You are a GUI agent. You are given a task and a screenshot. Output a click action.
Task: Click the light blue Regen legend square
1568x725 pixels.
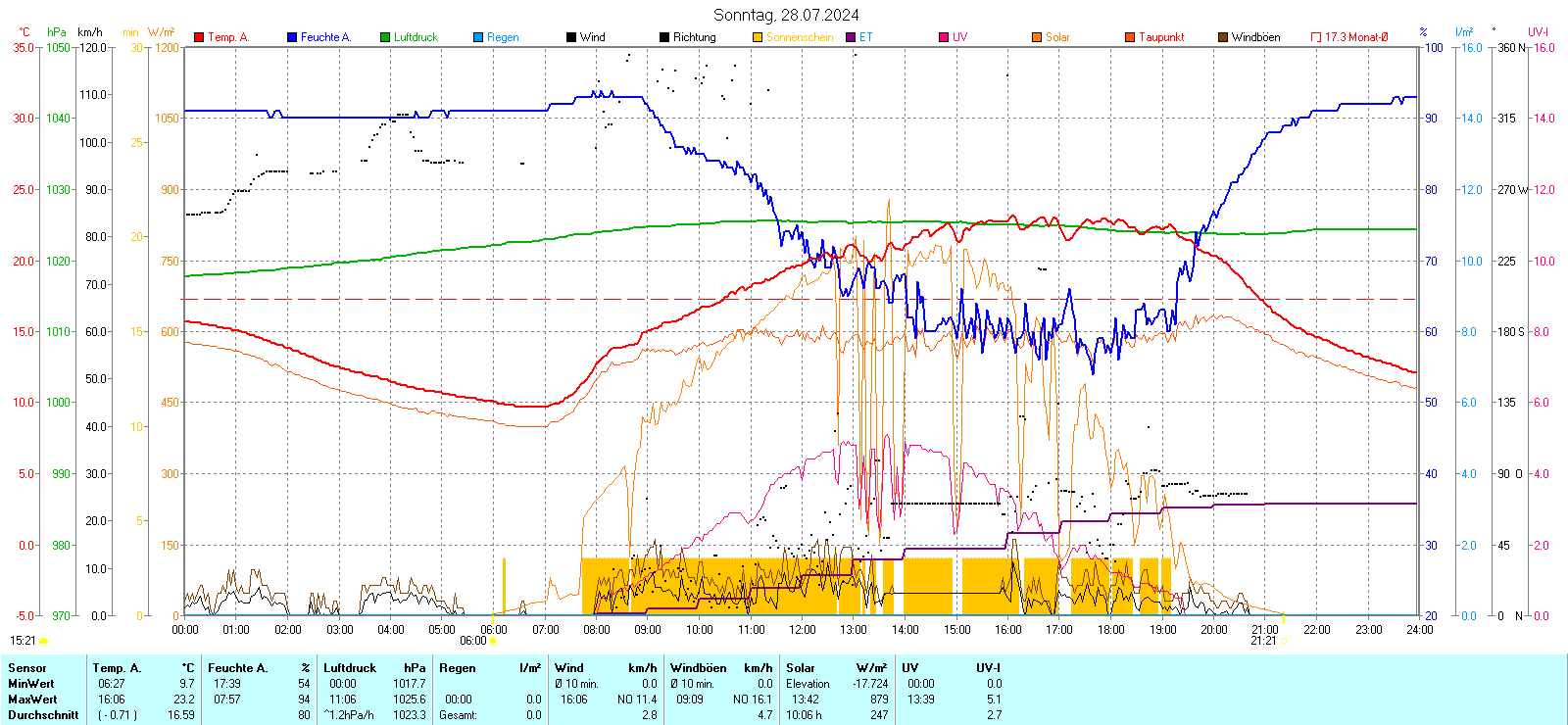pyautogui.click(x=478, y=37)
